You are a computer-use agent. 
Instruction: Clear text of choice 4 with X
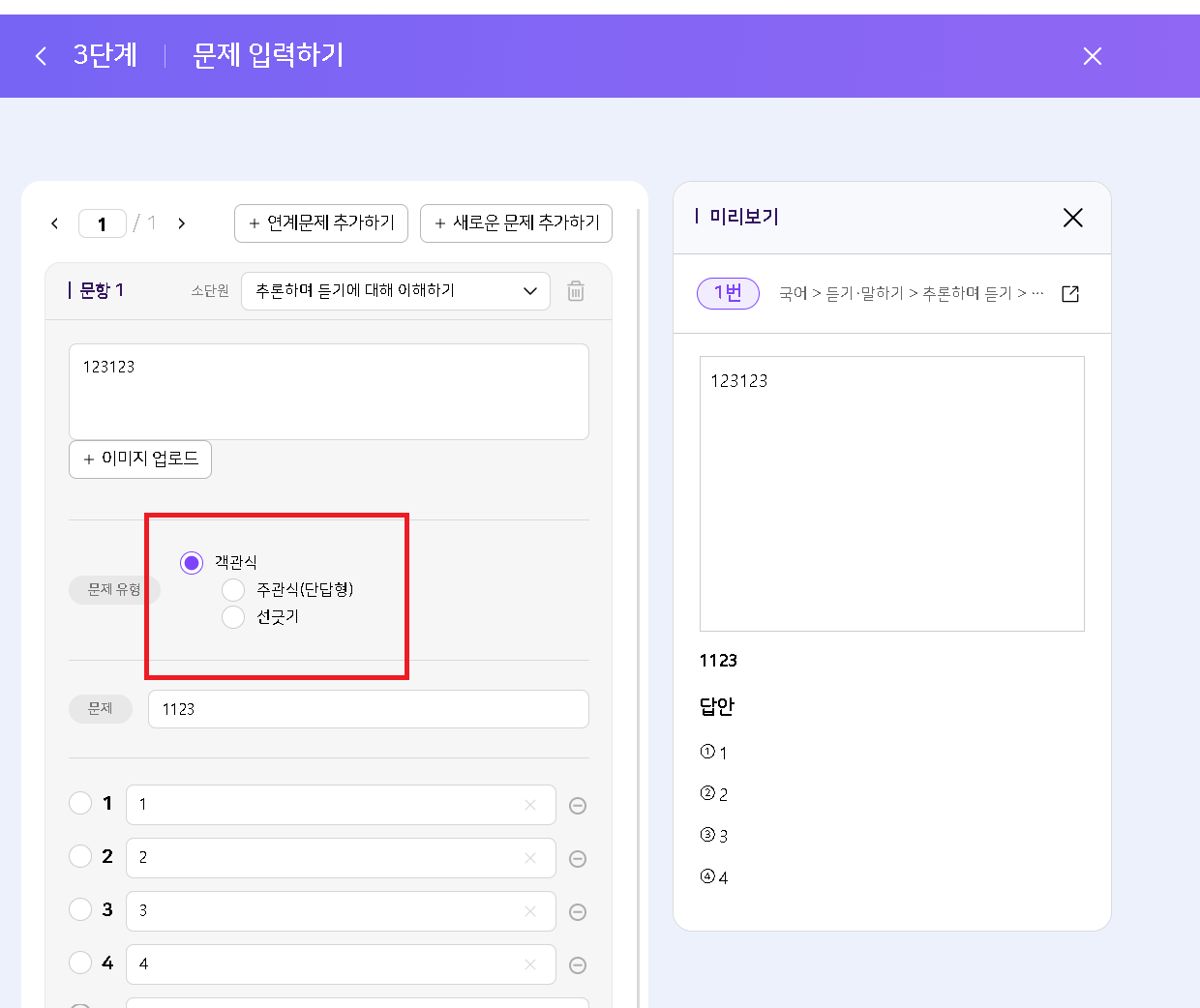pyautogui.click(x=530, y=964)
